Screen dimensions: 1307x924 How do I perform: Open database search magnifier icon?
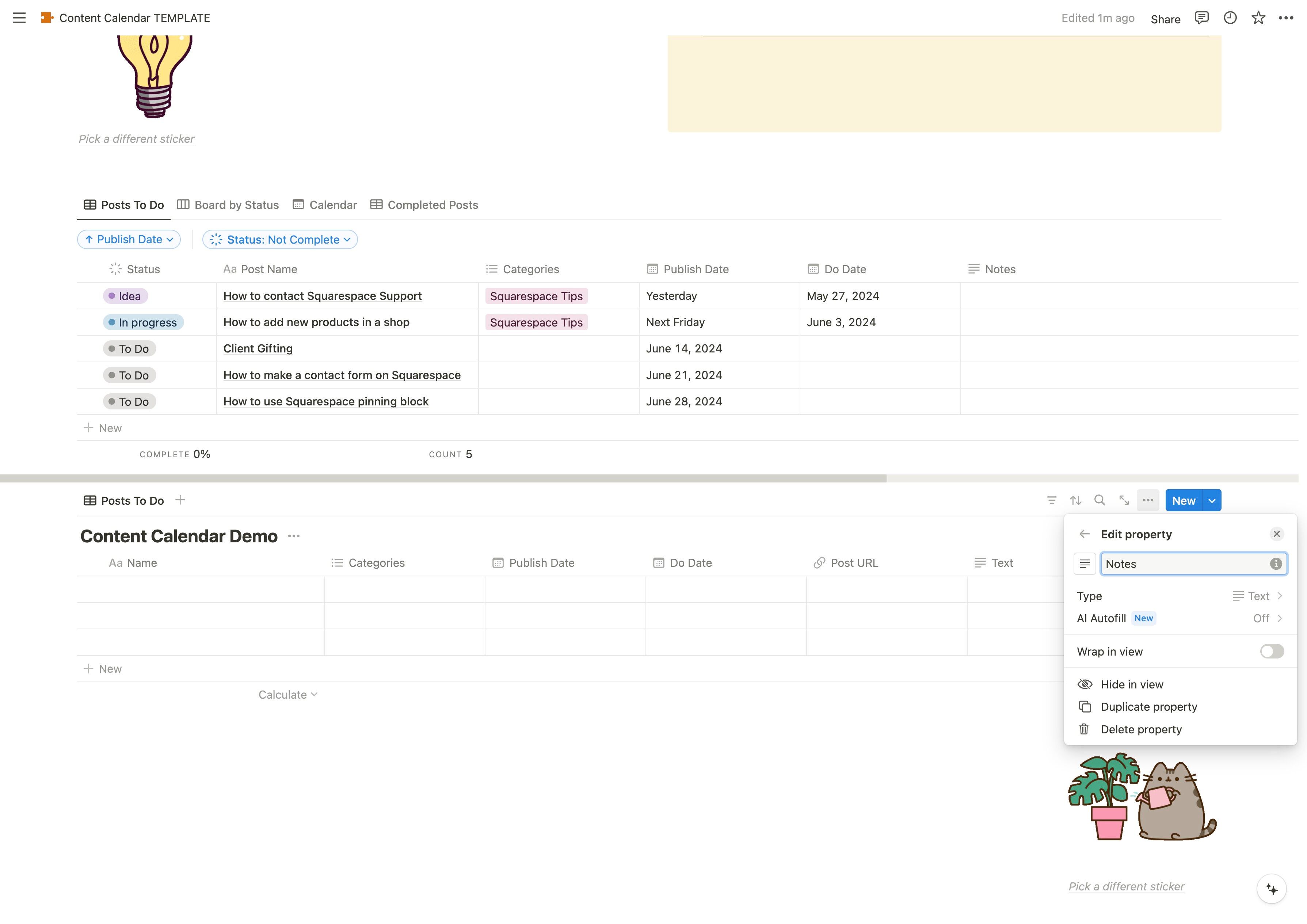[1099, 500]
